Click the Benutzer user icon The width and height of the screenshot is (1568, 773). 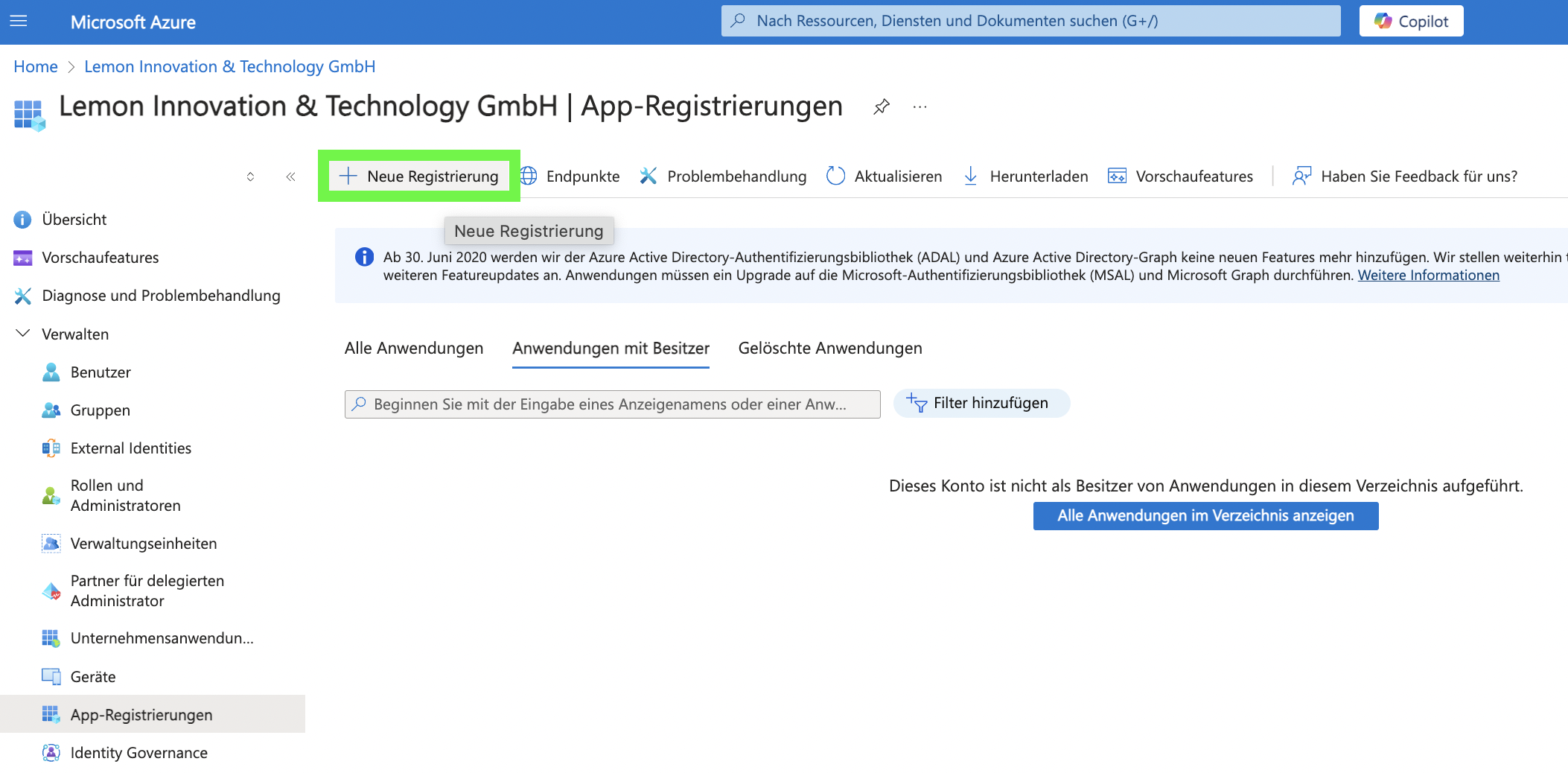coord(51,372)
